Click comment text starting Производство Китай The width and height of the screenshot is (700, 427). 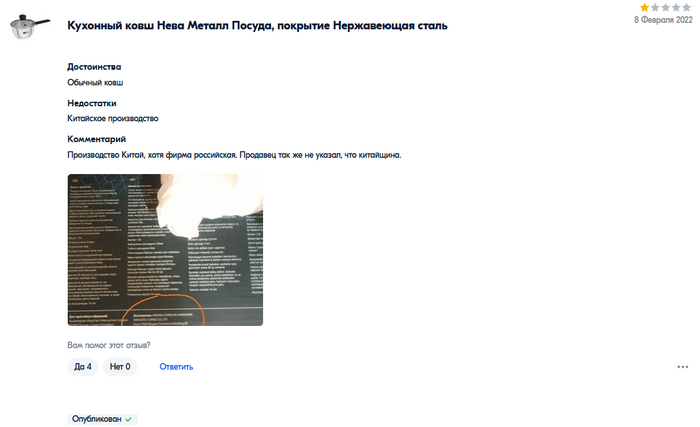234,155
